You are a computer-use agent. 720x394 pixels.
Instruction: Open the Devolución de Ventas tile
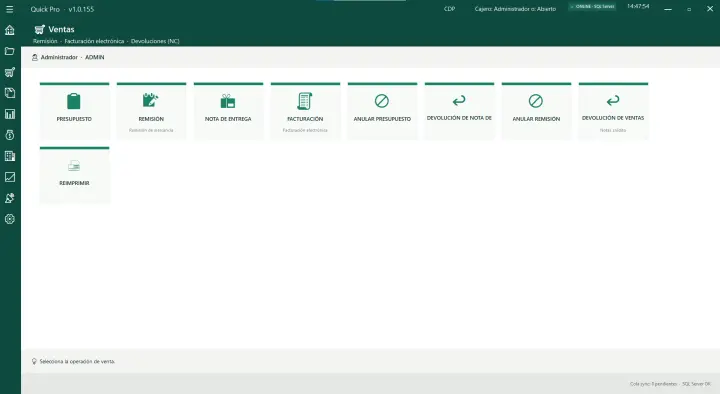pyautogui.click(x=613, y=111)
